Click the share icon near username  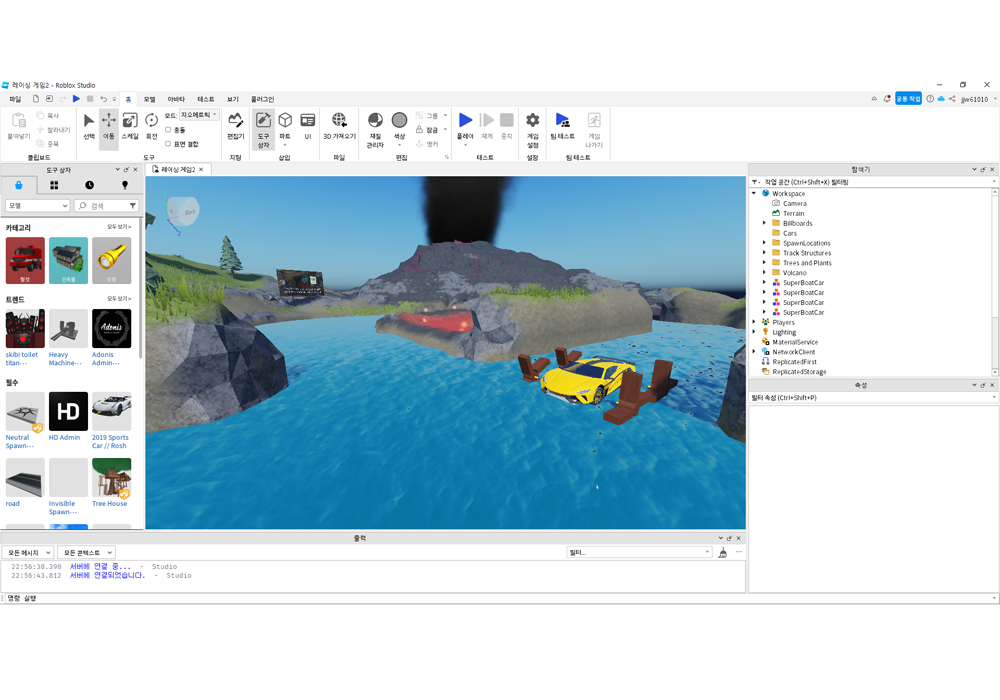pos(952,99)
